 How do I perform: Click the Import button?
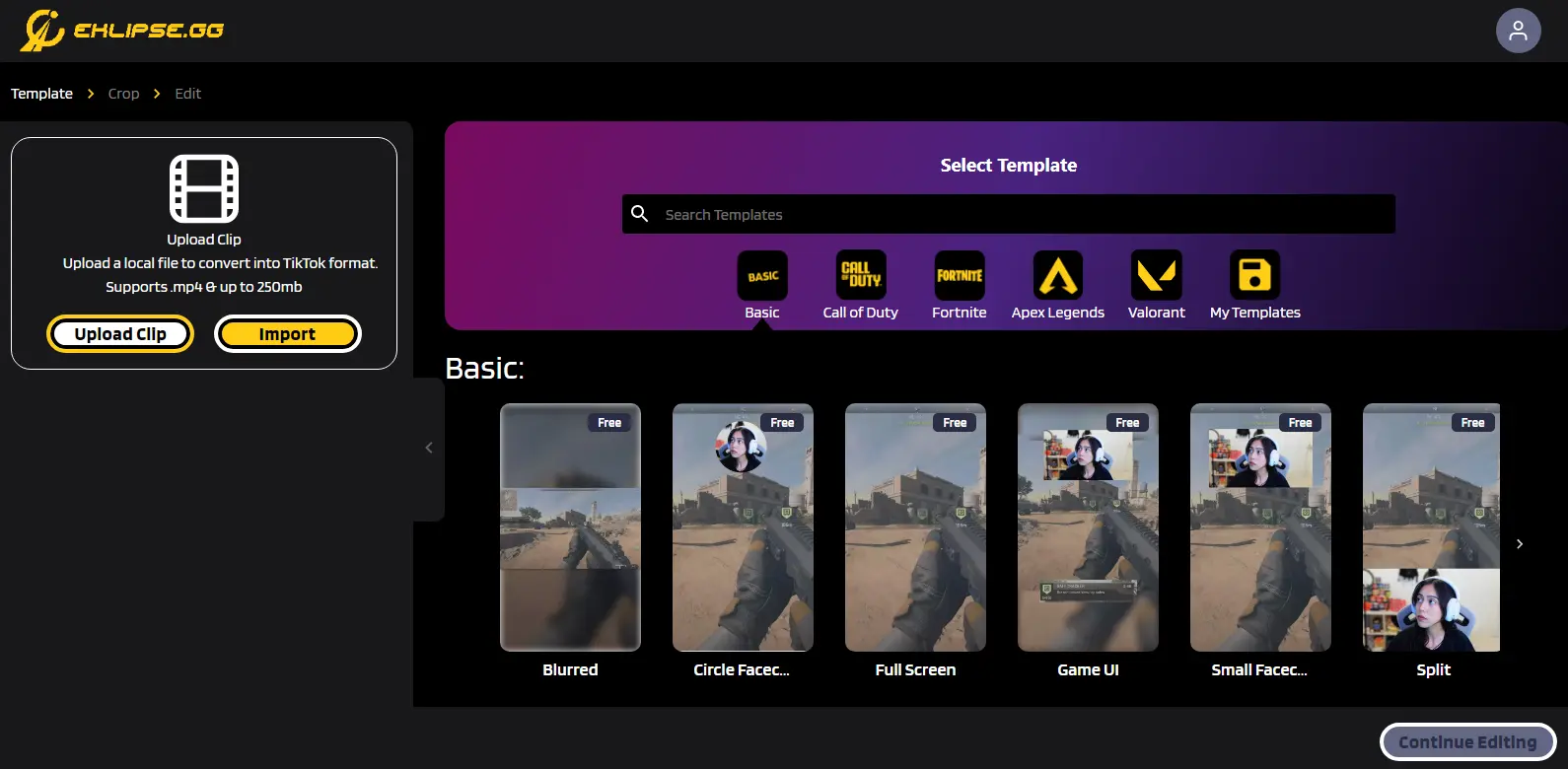288,334
